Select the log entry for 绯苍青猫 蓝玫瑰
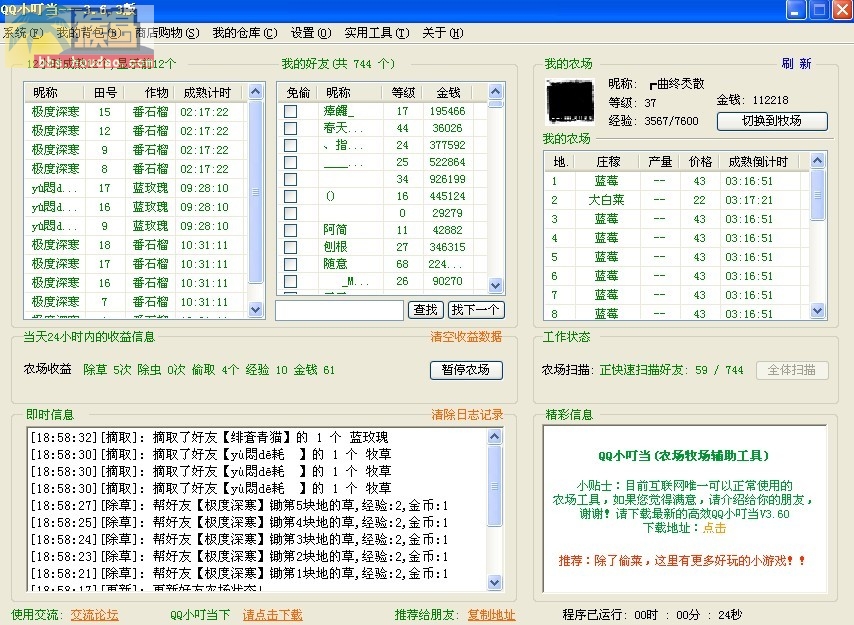 click(x=209, y=437)
